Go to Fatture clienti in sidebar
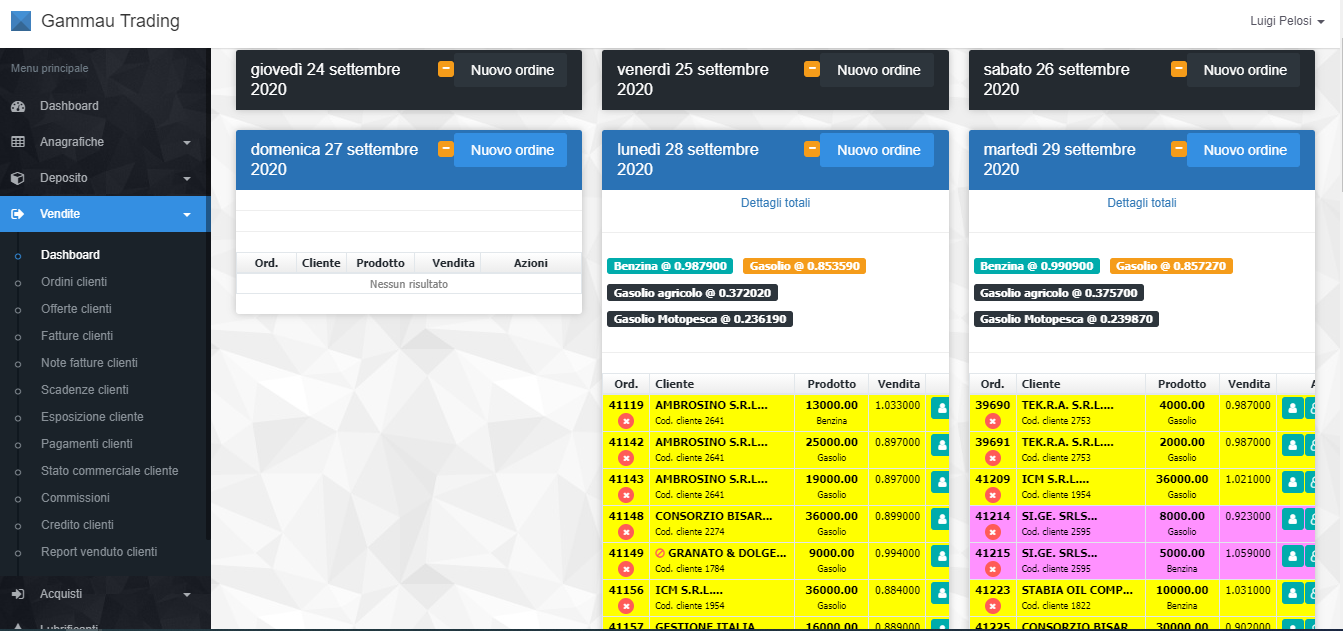This screenshot has width=1343, height=631. (77, 336)
